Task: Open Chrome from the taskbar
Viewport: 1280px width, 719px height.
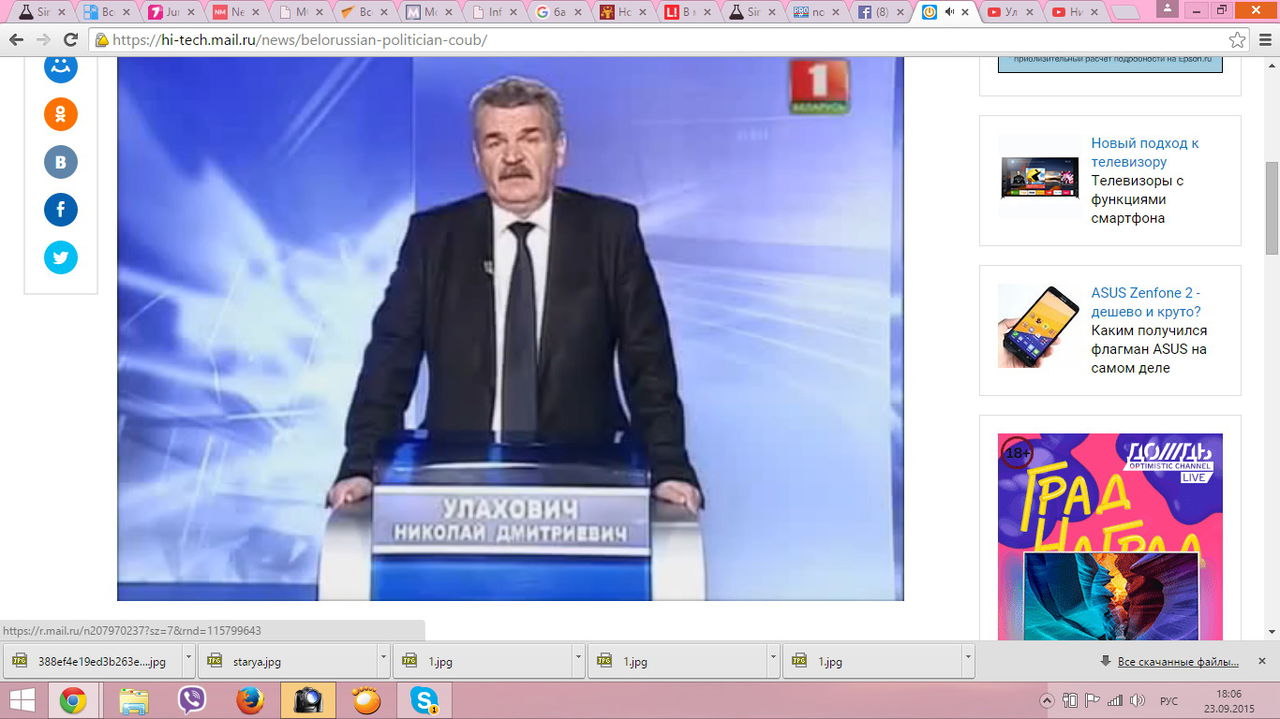Action: point(72,700)
